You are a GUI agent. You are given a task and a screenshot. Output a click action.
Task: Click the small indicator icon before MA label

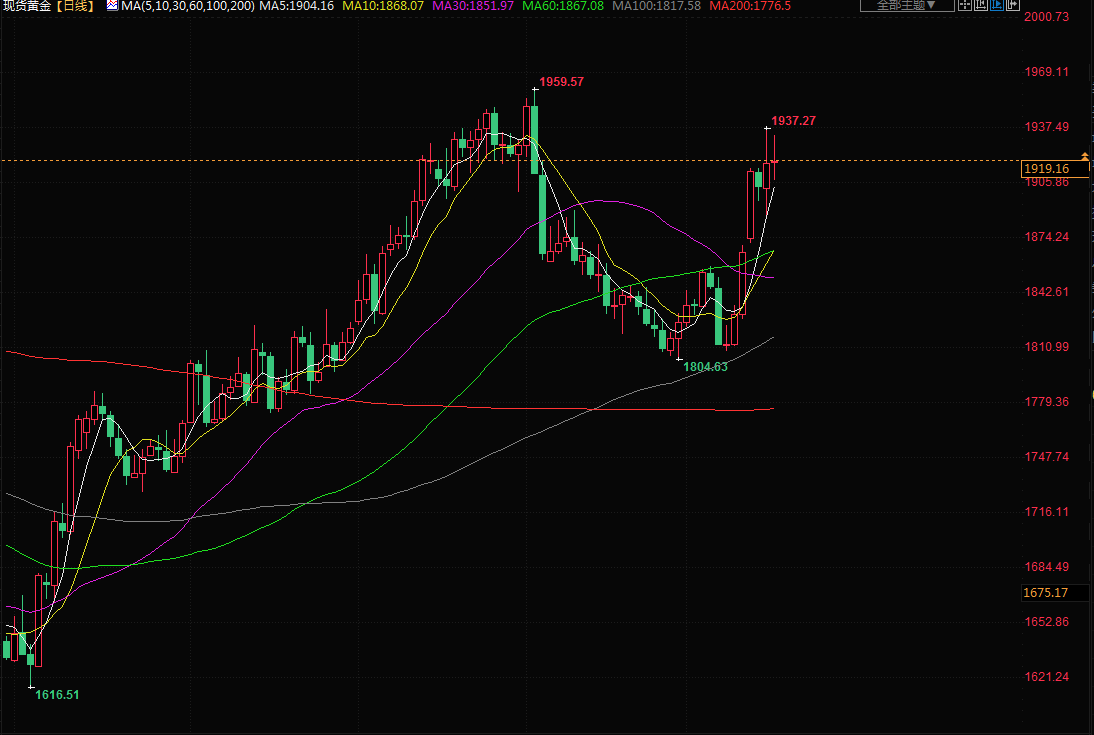click(112, 6)
